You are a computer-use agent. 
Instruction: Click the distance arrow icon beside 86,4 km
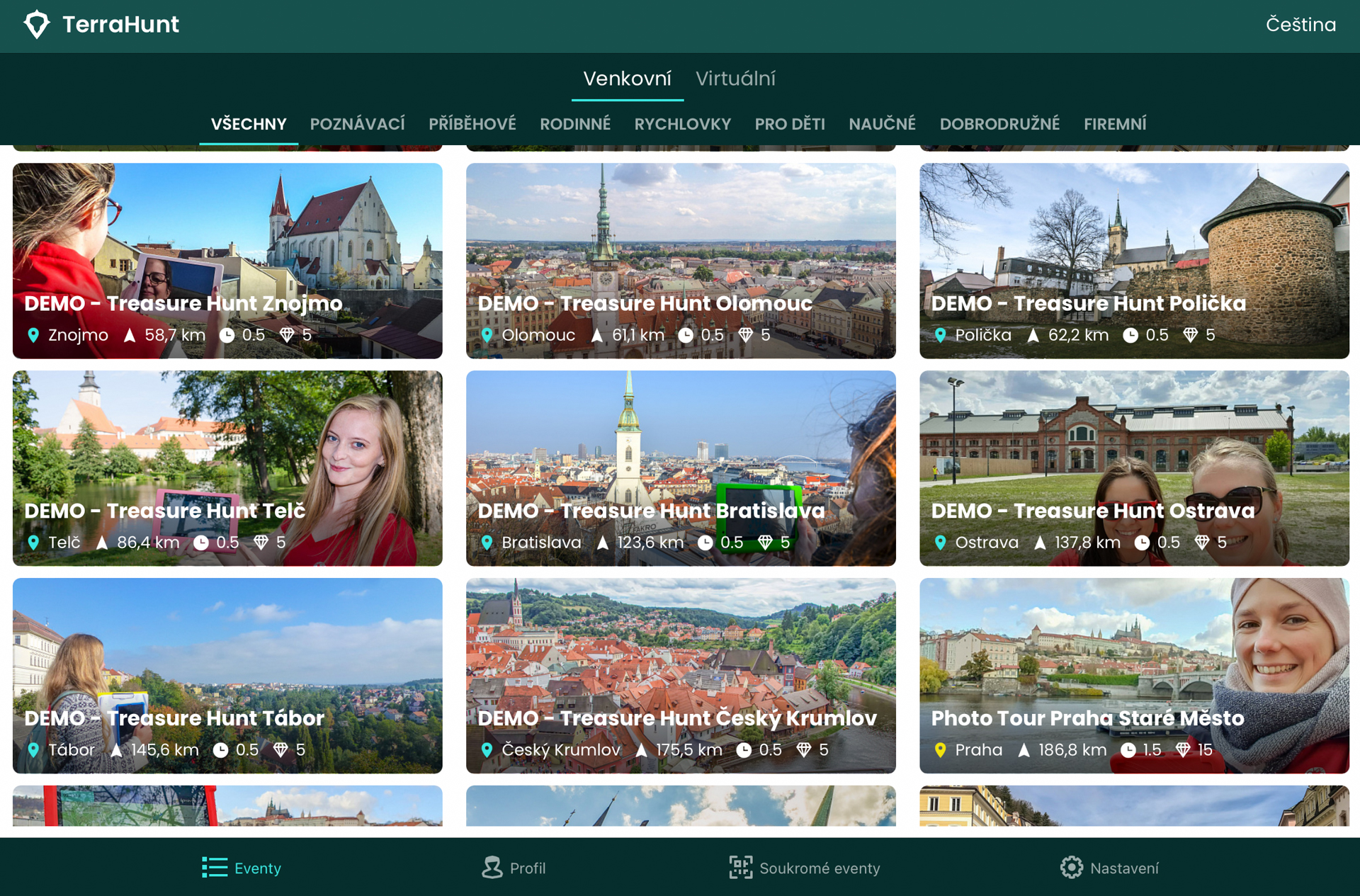coord(101,543)
